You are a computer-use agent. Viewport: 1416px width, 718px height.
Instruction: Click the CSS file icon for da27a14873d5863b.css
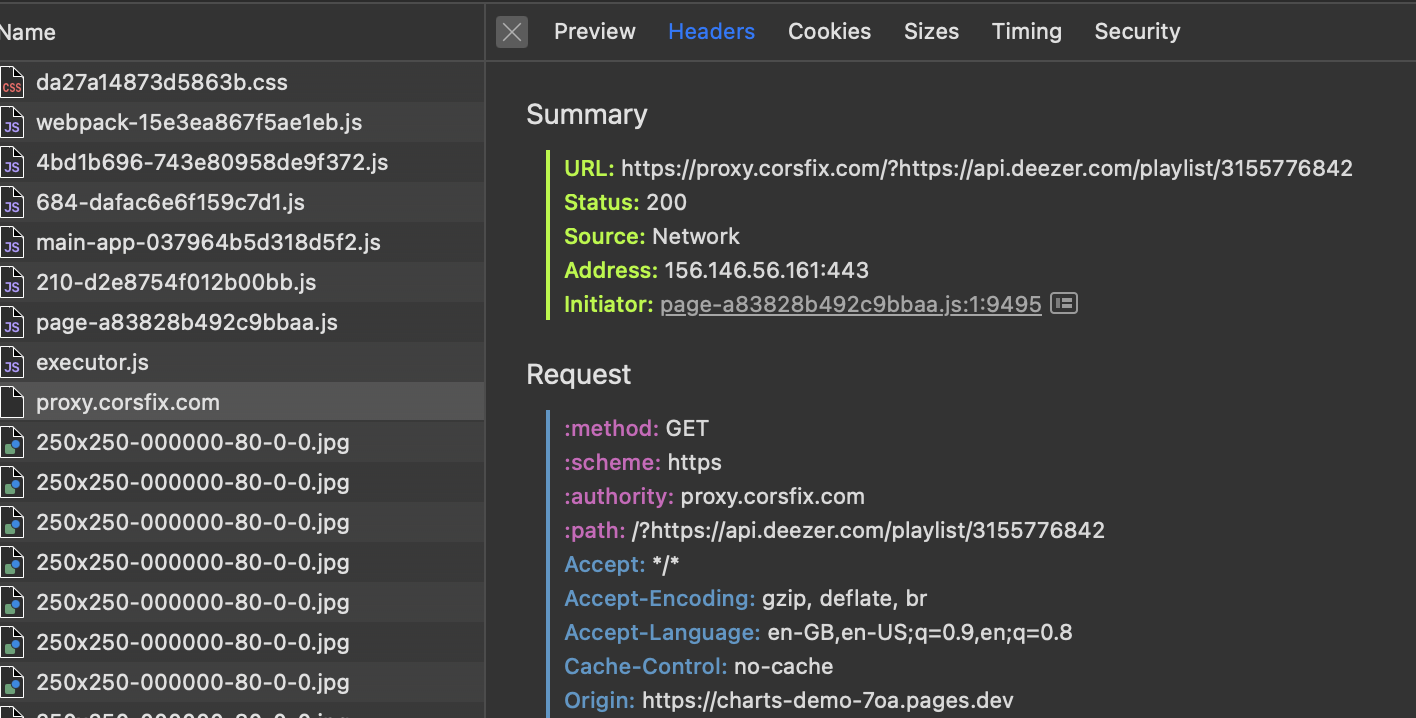[12, 83]
